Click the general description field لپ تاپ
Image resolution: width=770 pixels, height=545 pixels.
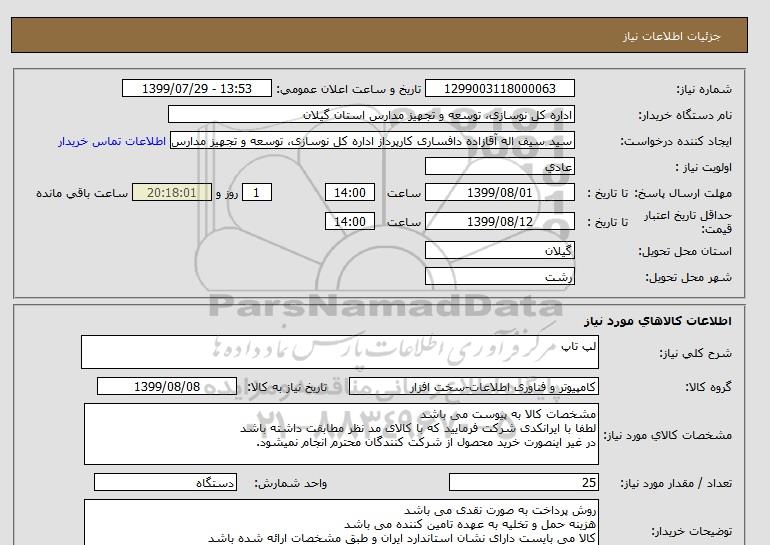point(340,352)
